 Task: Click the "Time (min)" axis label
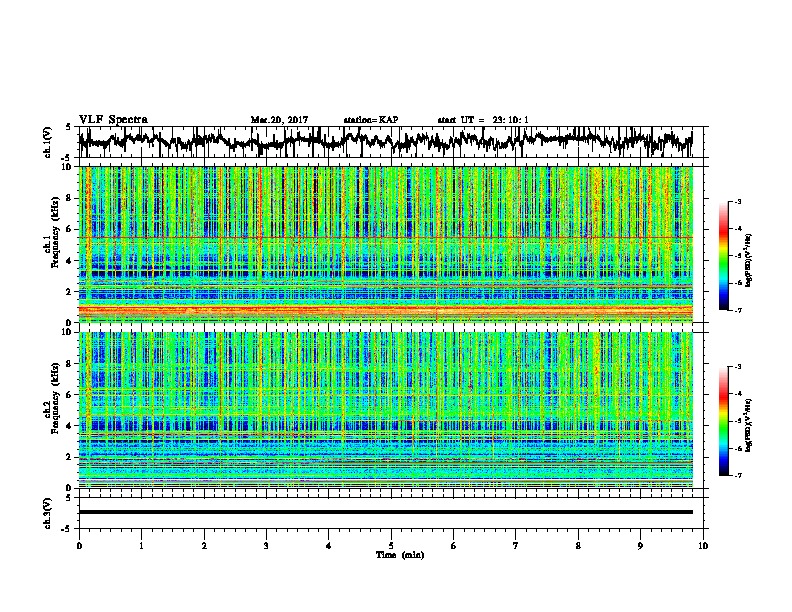click(400, 555)
